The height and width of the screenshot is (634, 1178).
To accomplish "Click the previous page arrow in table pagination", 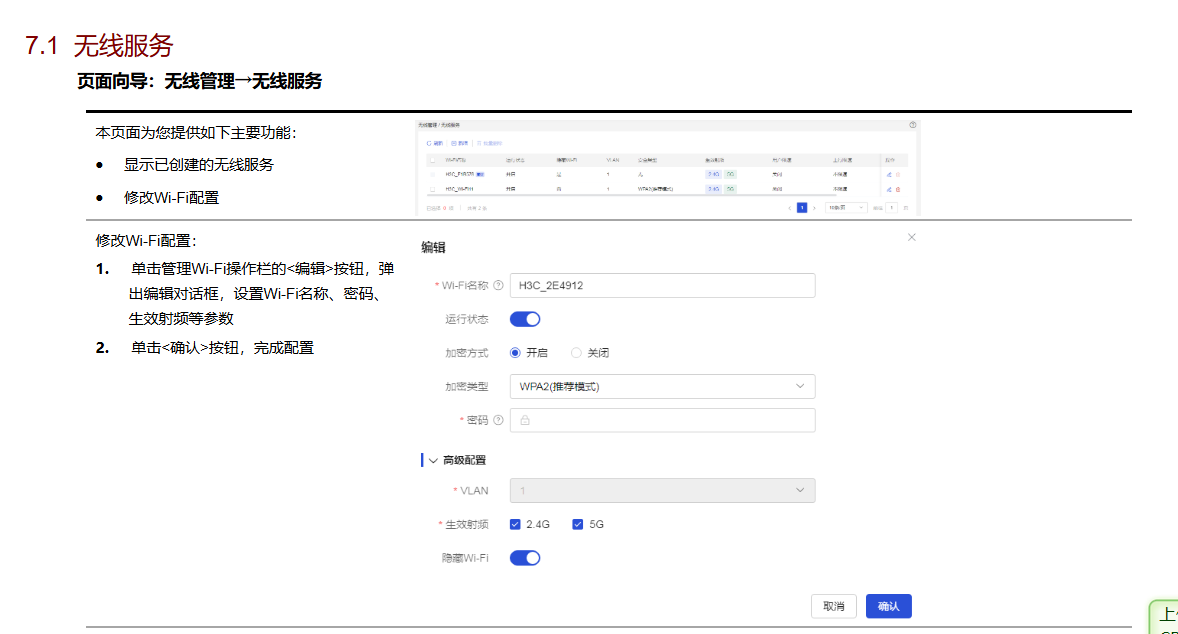I will [789, 208].
